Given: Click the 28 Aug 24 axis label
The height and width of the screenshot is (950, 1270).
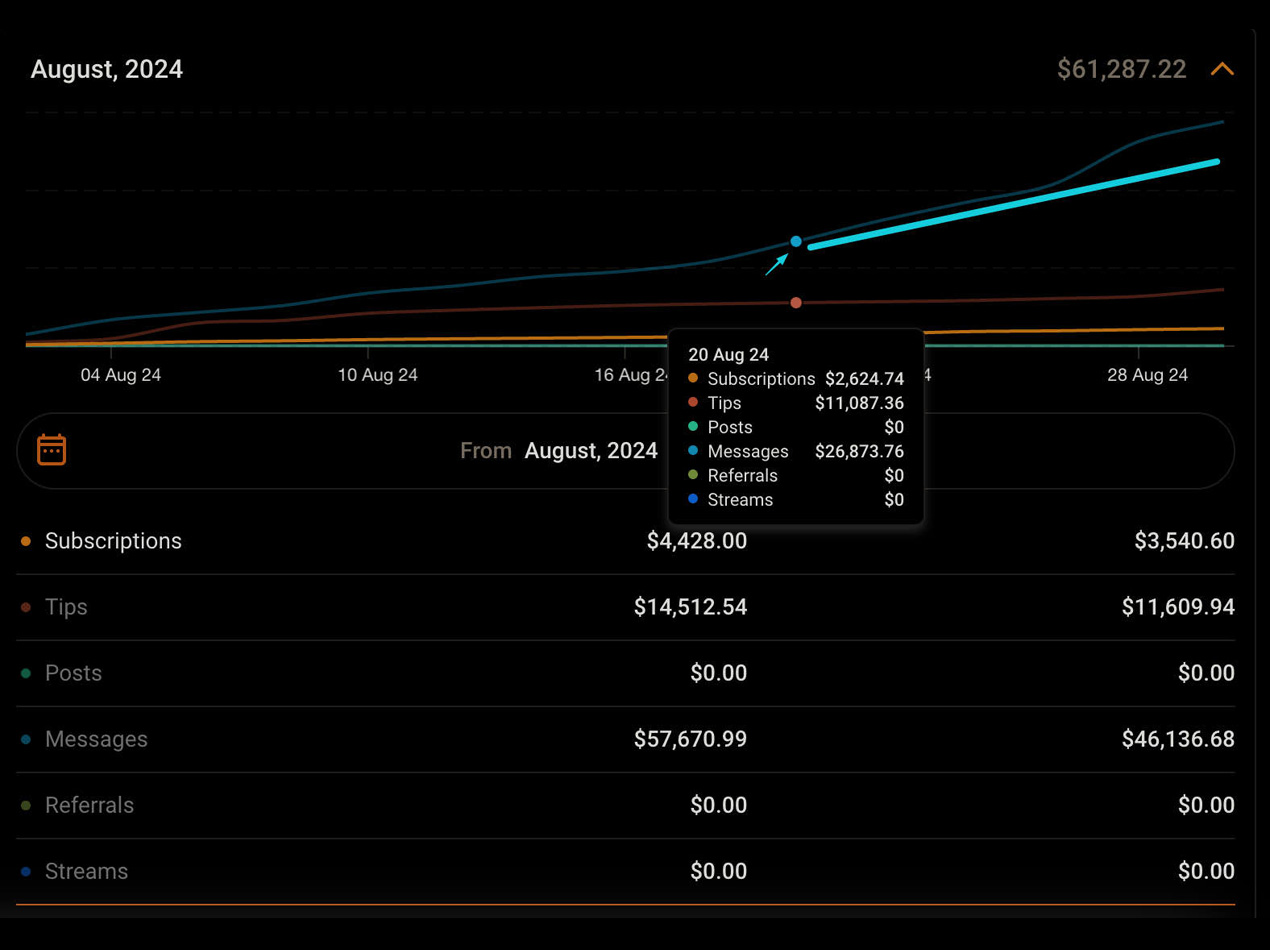Looking at the screenshot, I should point(1147,375).
